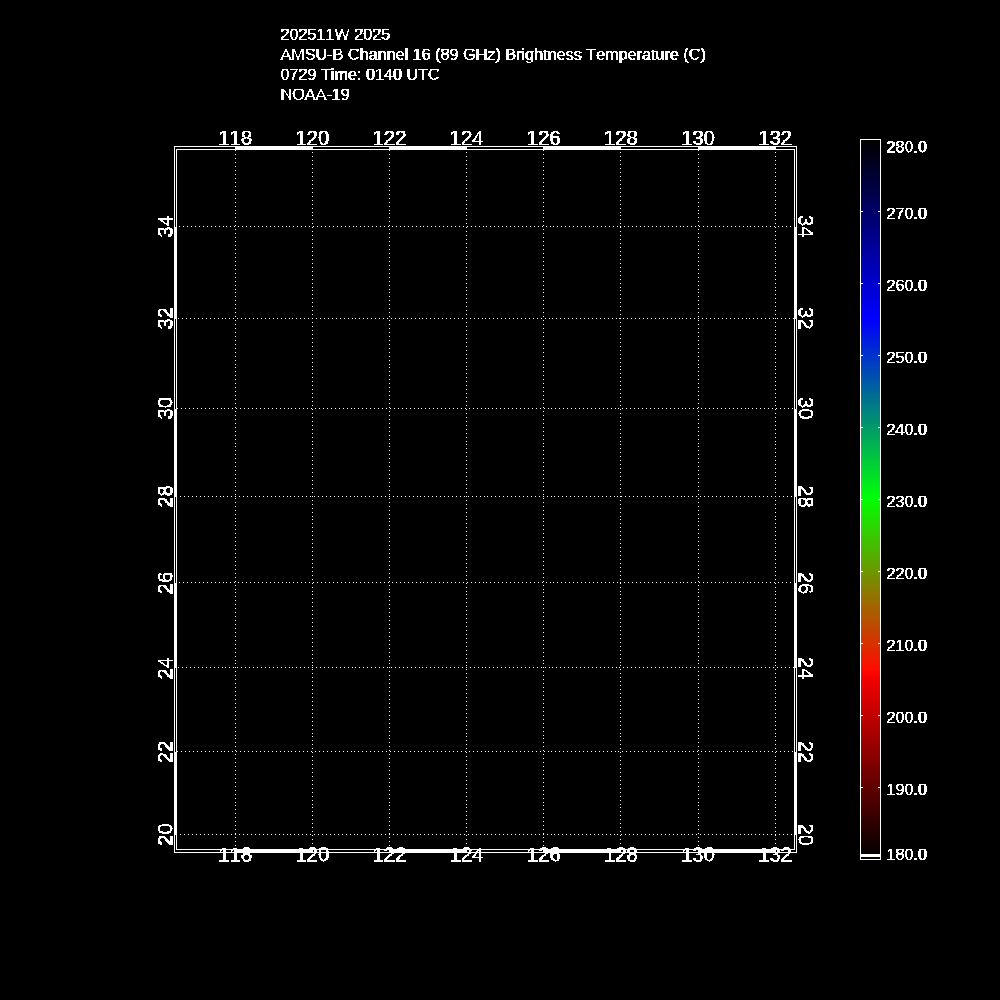
Task: Select the NOAA-19 satellite label
Action: pos(314,95)
